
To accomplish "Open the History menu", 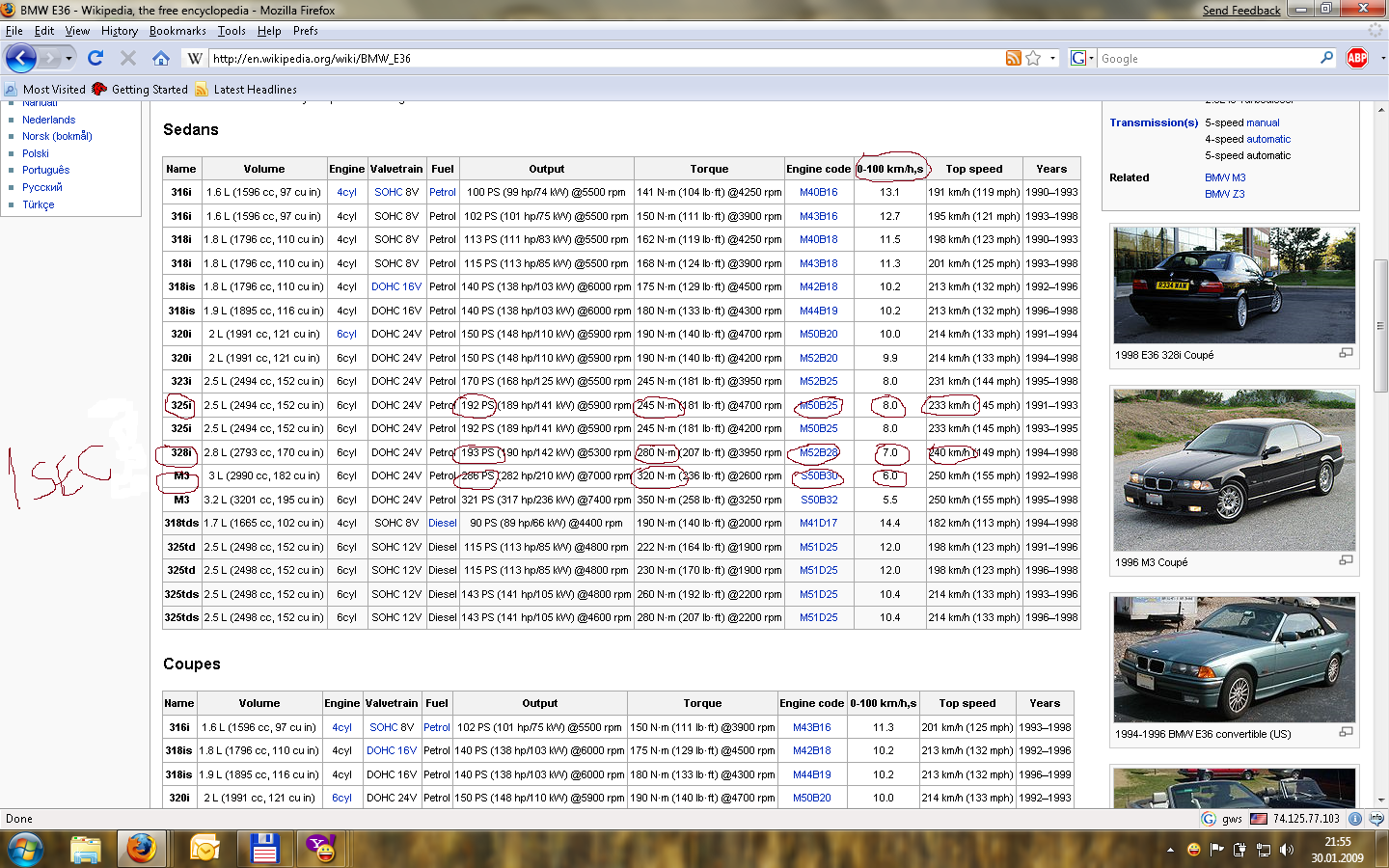I will coord(120,31).
